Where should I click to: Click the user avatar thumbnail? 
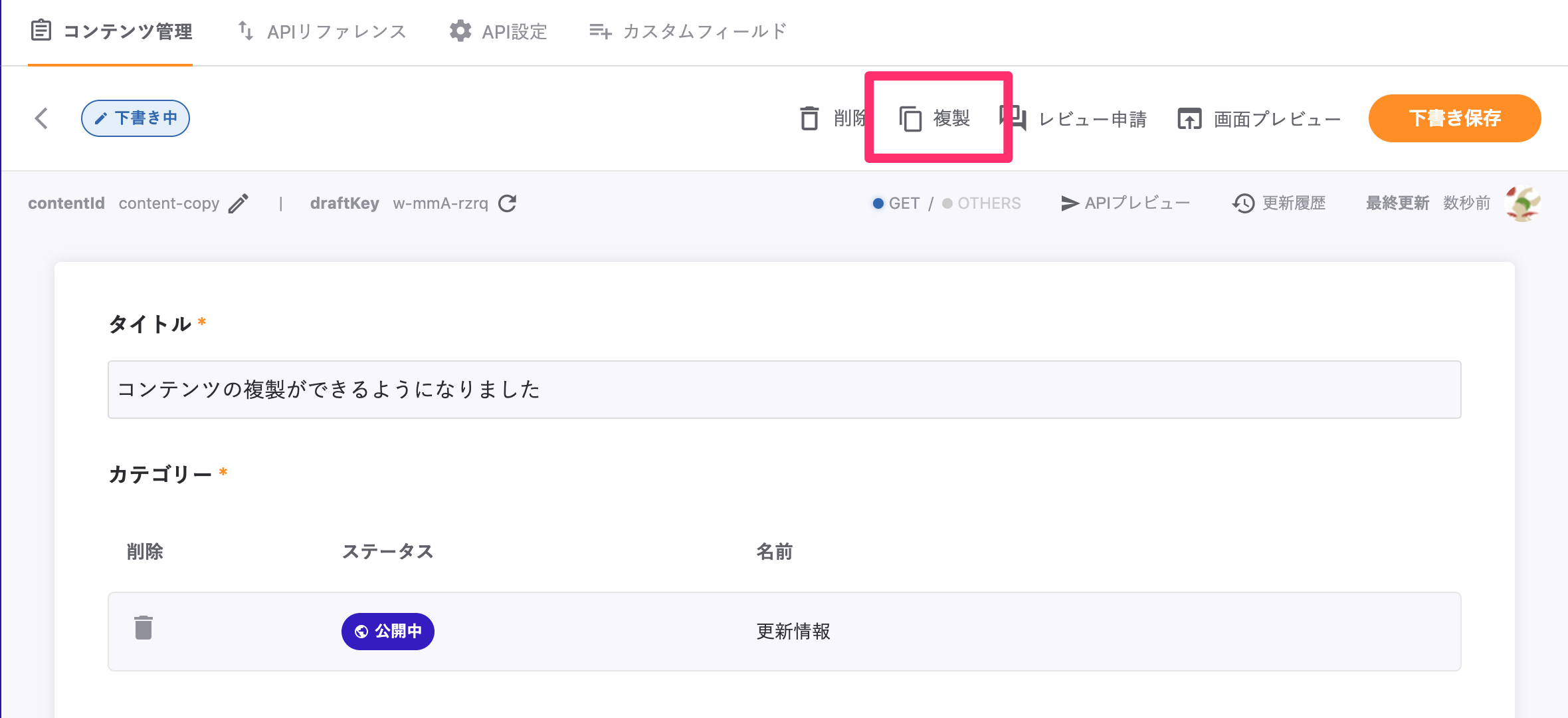click(1522, 203)
